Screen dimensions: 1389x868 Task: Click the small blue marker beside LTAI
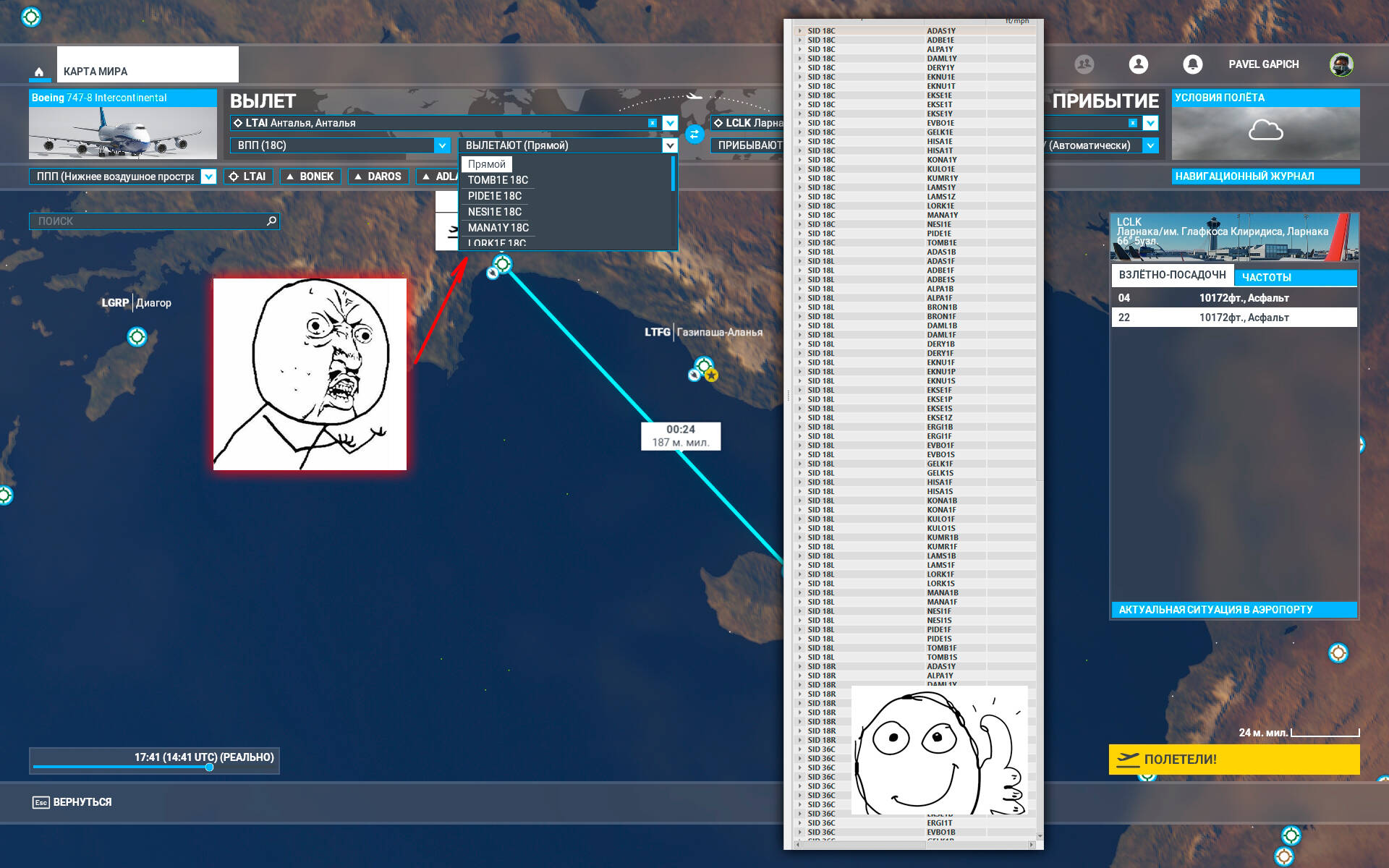[493, 273]
